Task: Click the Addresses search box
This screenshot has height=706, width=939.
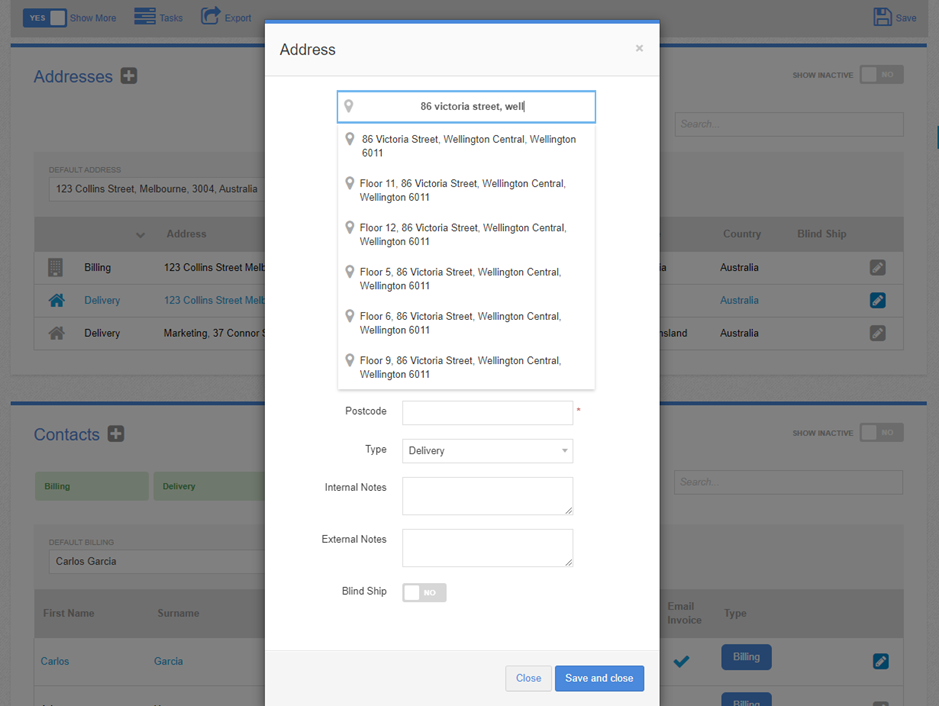Action: coord(789,125)
